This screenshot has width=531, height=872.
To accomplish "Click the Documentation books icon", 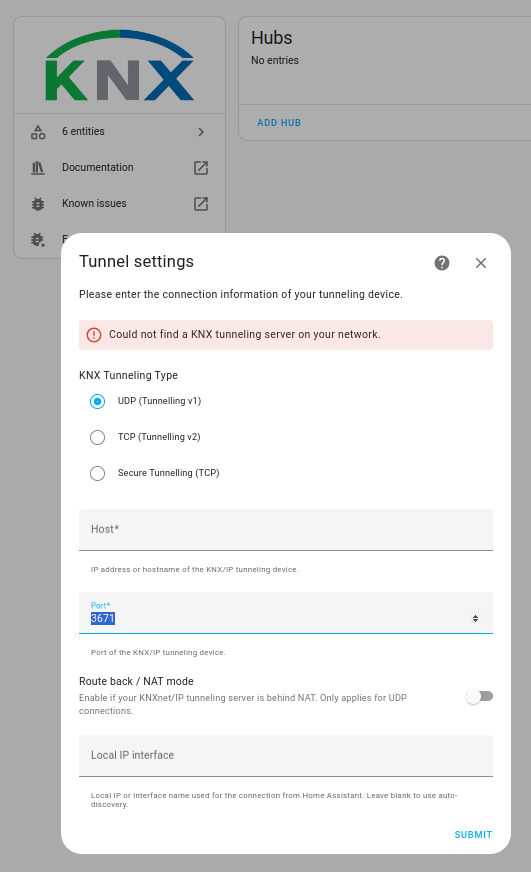I will (x=38, y=167).
